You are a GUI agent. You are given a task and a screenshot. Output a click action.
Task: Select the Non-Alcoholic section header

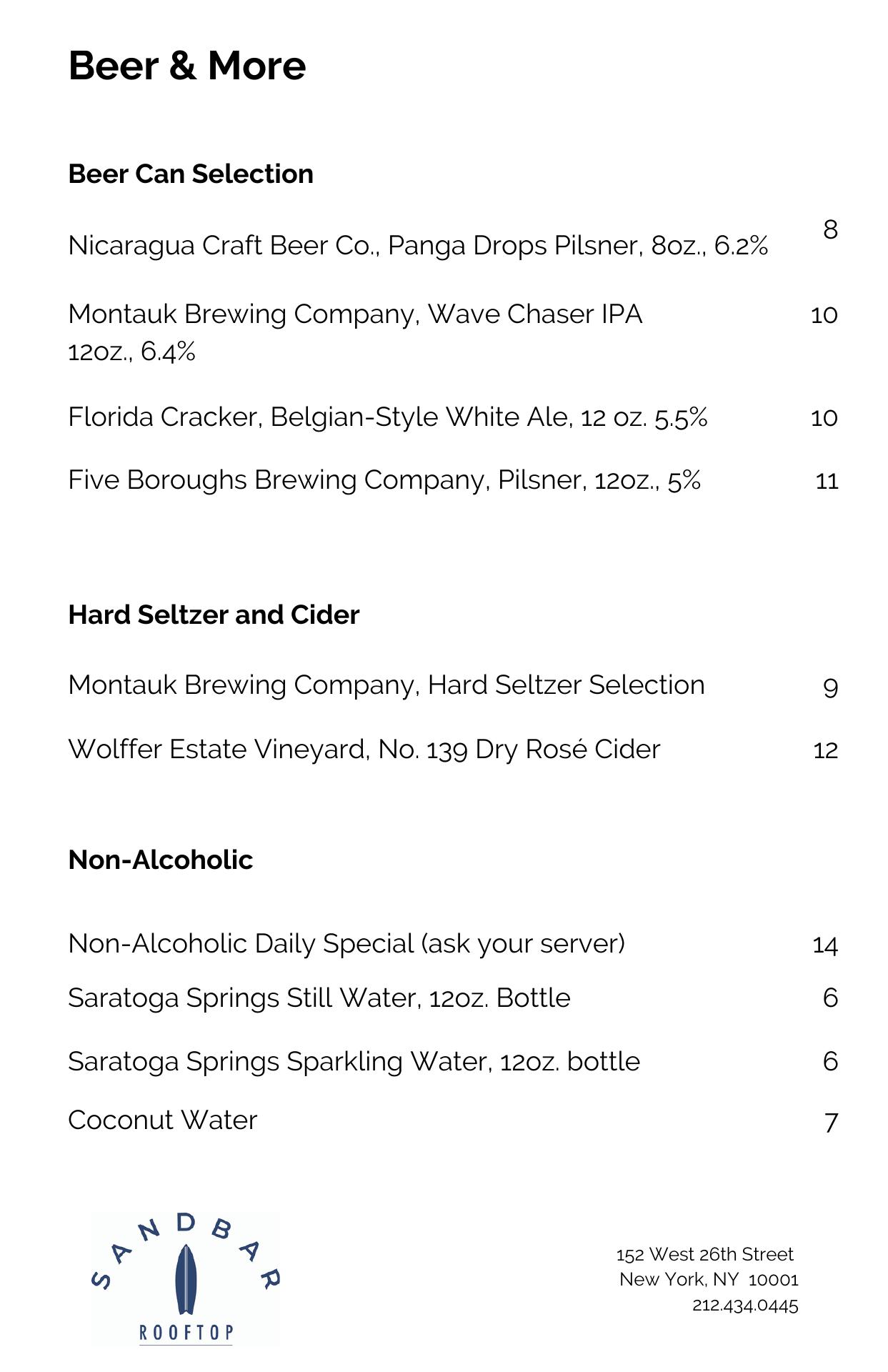click(161, 860)
